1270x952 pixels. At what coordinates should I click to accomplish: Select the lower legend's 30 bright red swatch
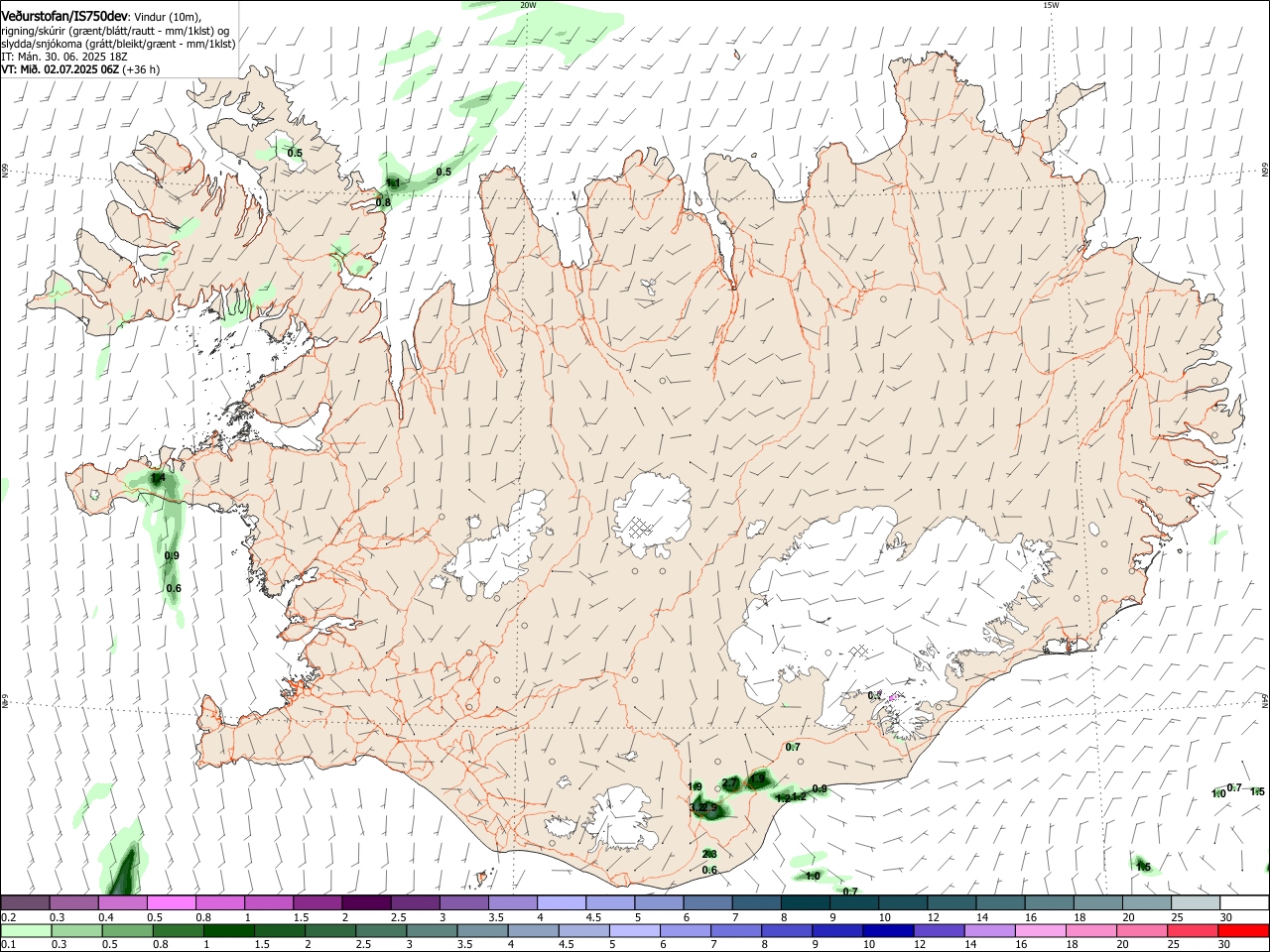click(1243, 931)
